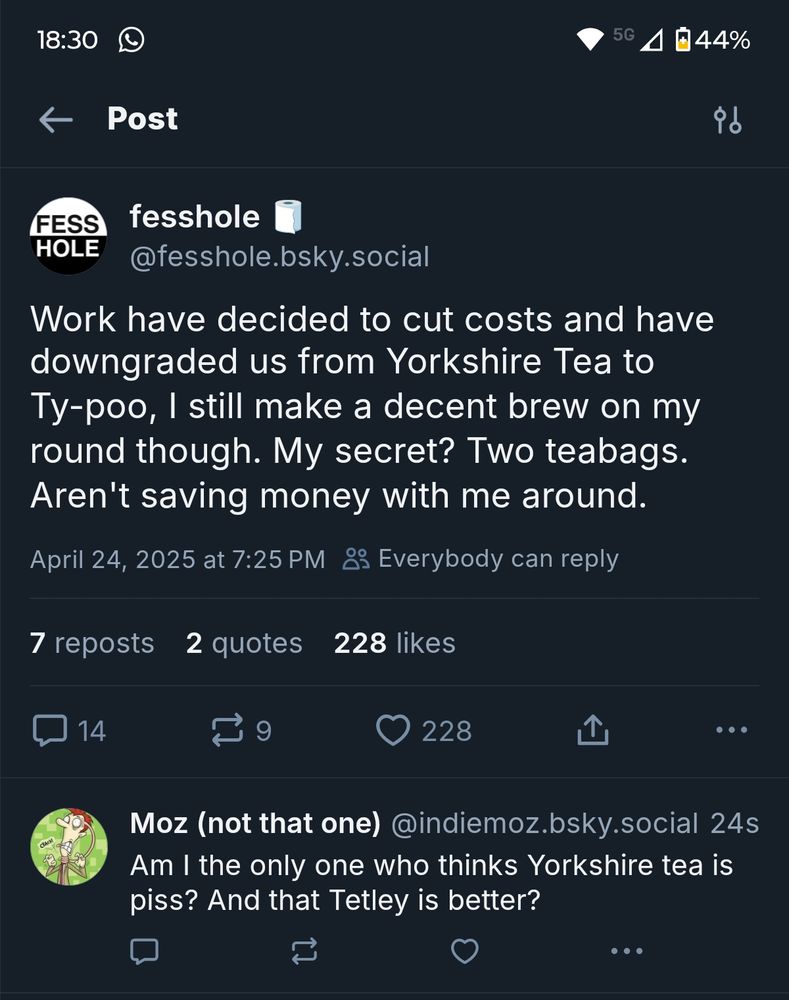Open the '2 quotes' list
This screenshot has height=1000, width=789.
243,643
